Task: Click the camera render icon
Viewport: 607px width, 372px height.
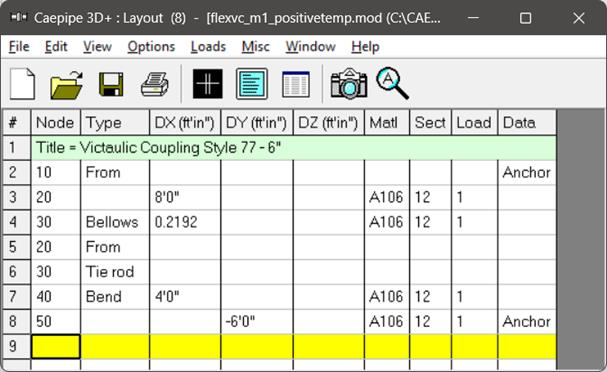Action: 349,84
